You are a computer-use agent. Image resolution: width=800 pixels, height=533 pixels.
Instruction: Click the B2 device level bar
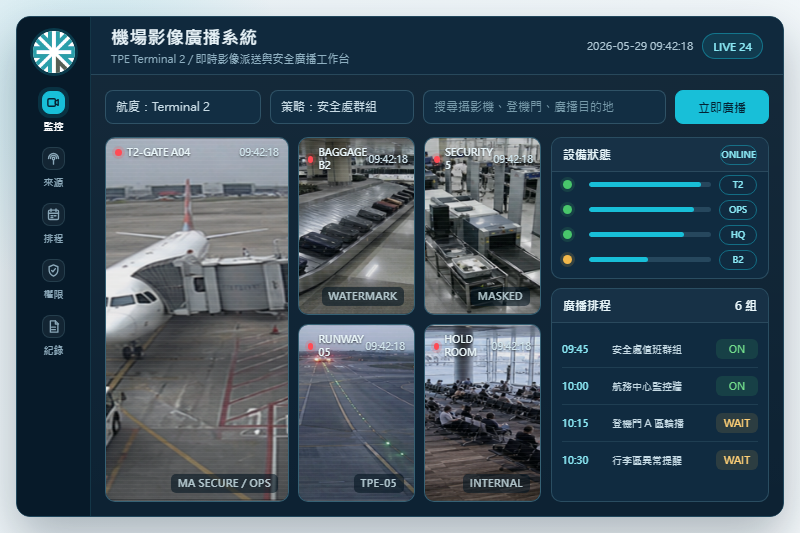point(649,260)
